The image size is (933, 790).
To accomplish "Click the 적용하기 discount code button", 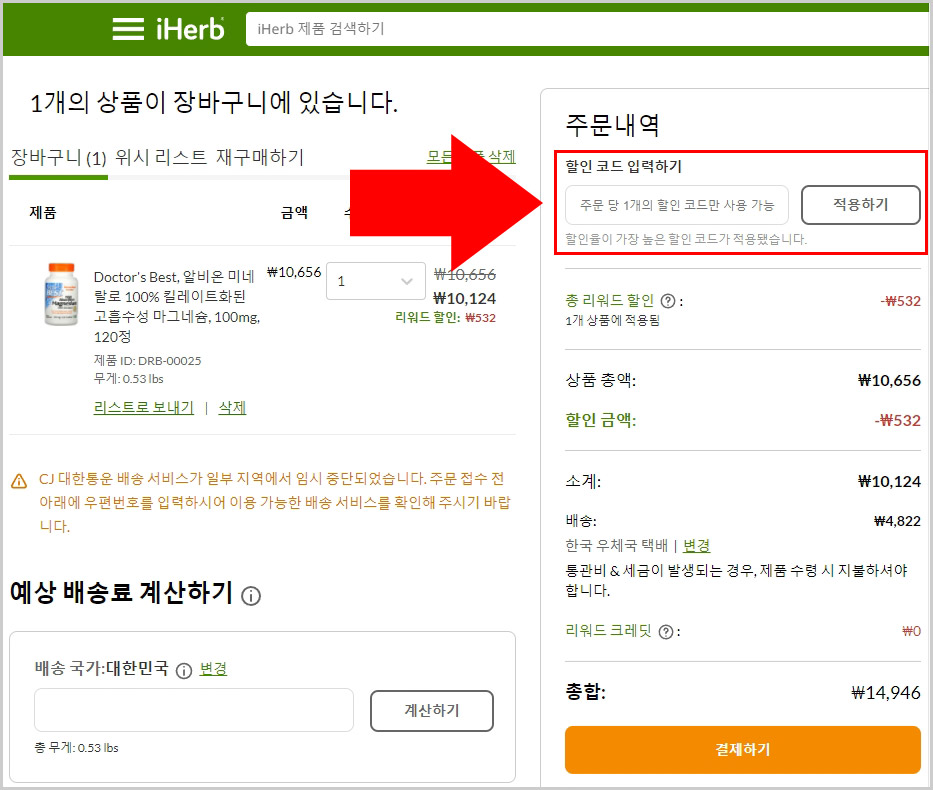I will pos(860,204).
